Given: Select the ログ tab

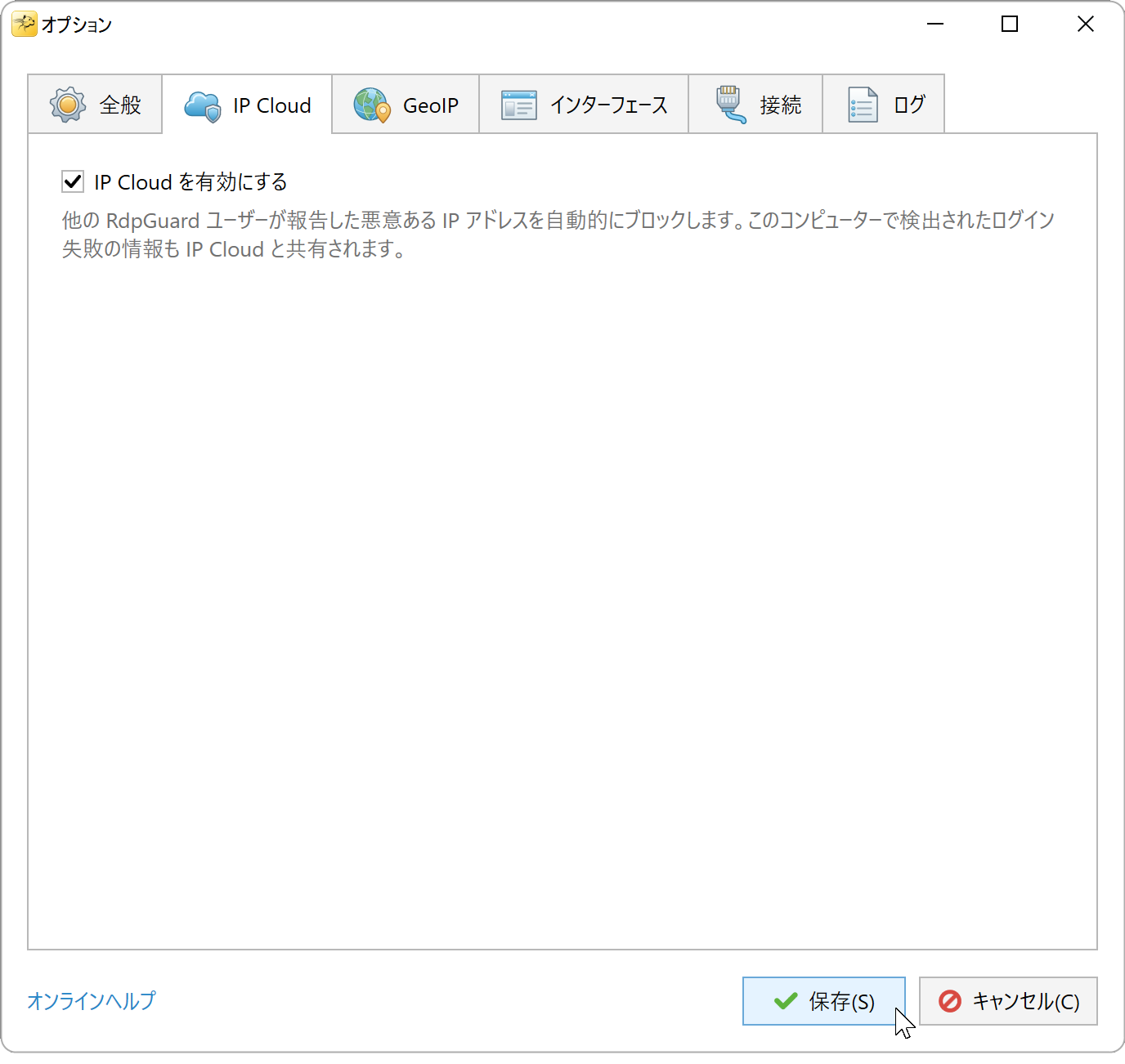Looking at the screenshot, I should point(884,105).
